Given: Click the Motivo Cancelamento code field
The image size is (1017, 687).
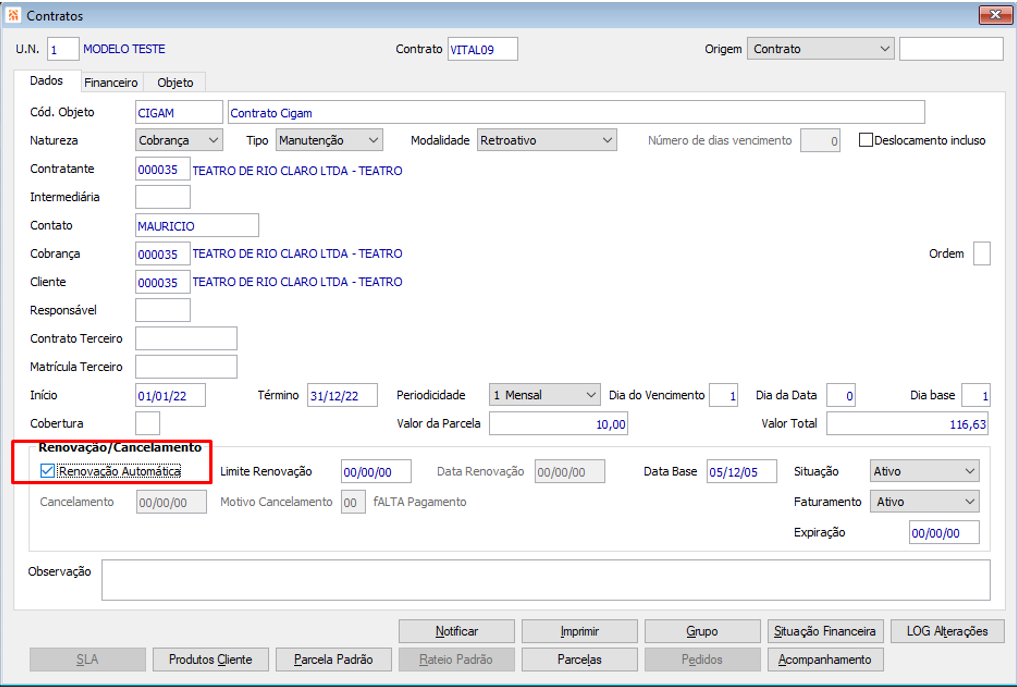Looking at the screenshot, I should 353,501.
